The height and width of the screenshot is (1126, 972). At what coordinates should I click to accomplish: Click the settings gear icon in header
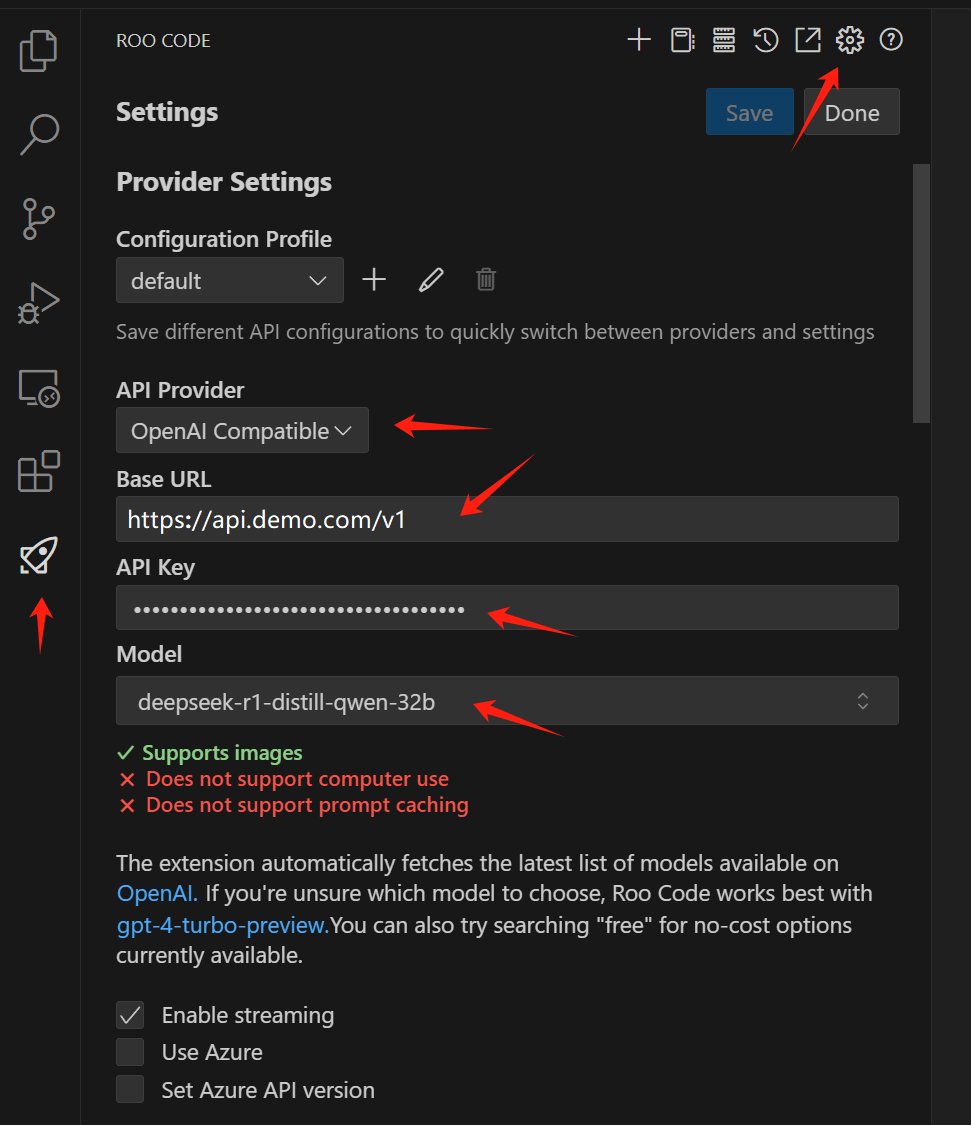coord(850,40)
